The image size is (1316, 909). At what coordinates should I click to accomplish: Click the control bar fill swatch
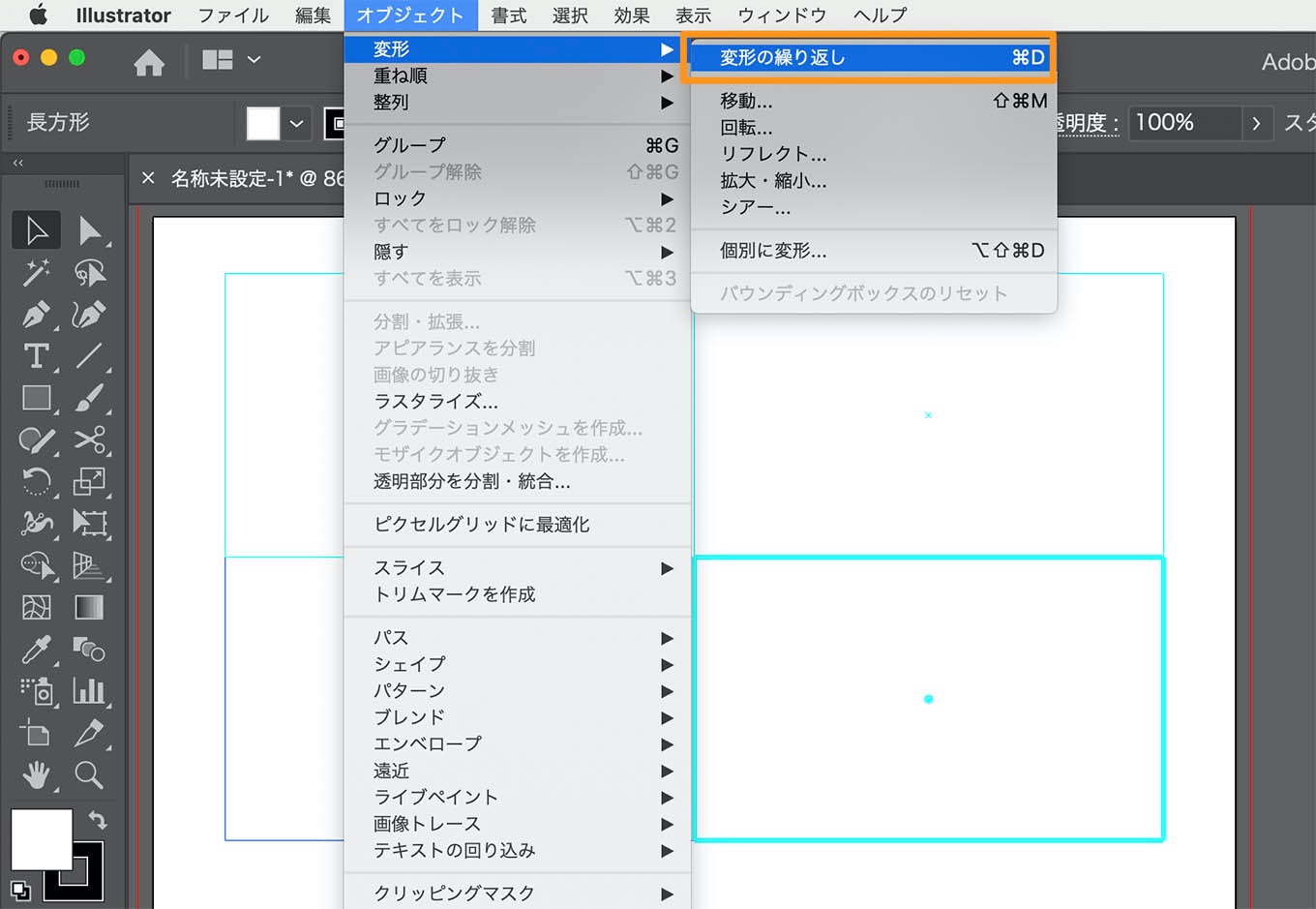[x=263, y=124]
